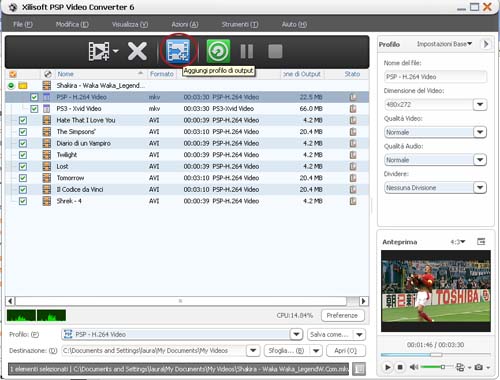Open the File menu

23,24
